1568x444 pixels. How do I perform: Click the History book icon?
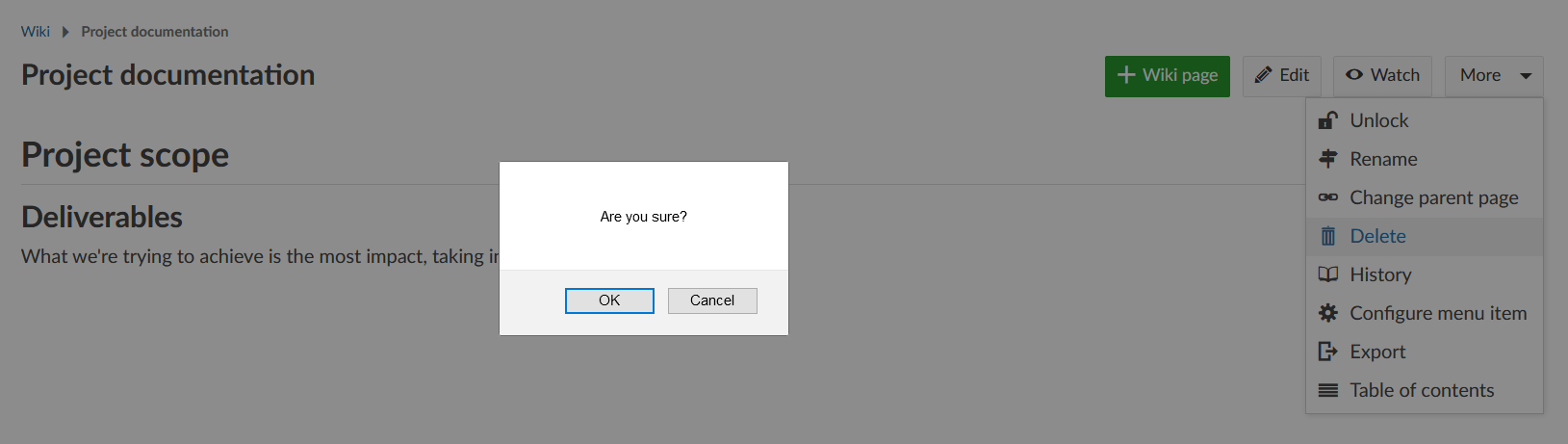[x=1328, y=274]
